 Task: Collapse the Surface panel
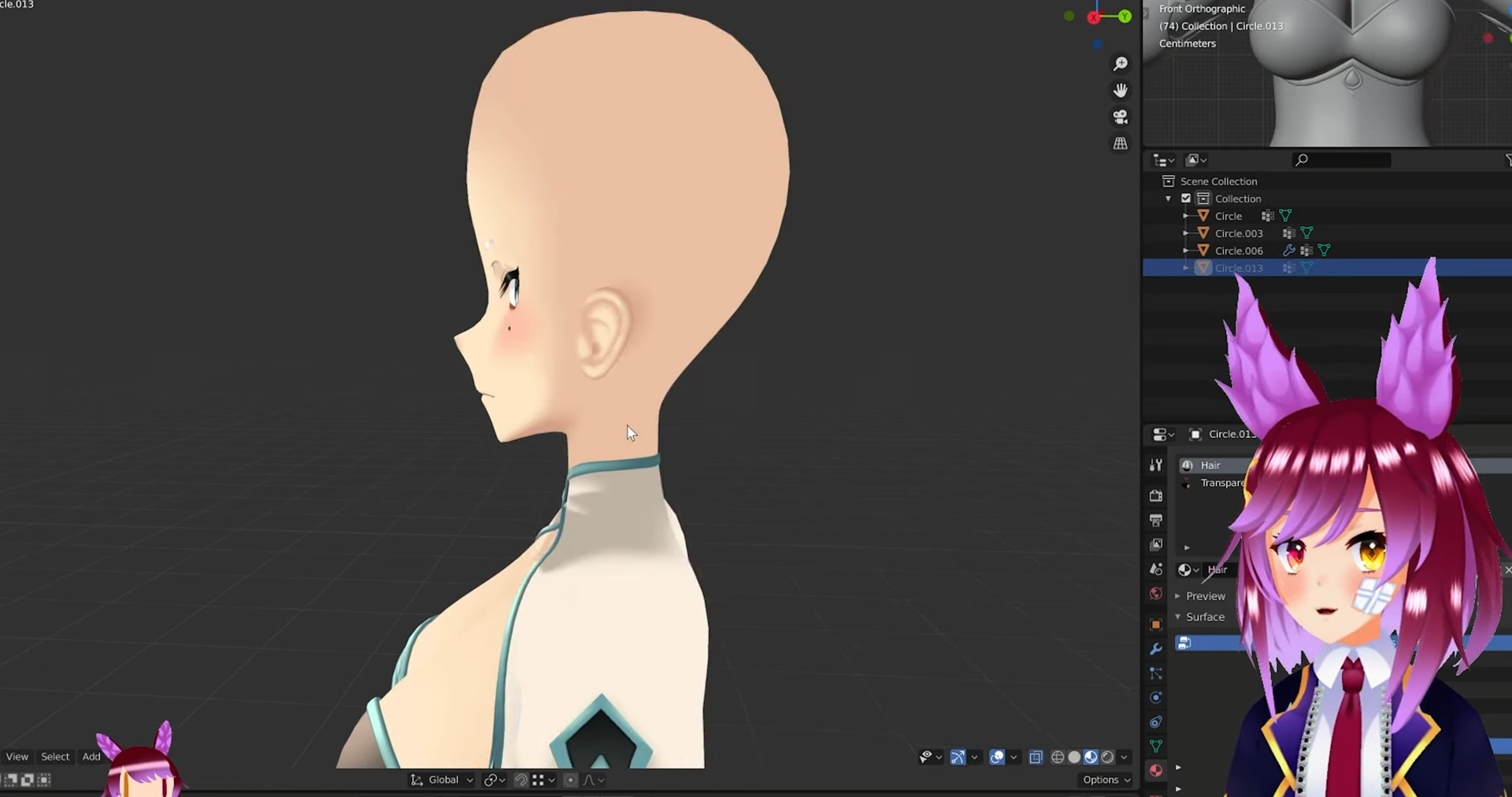pos(1200,617)
